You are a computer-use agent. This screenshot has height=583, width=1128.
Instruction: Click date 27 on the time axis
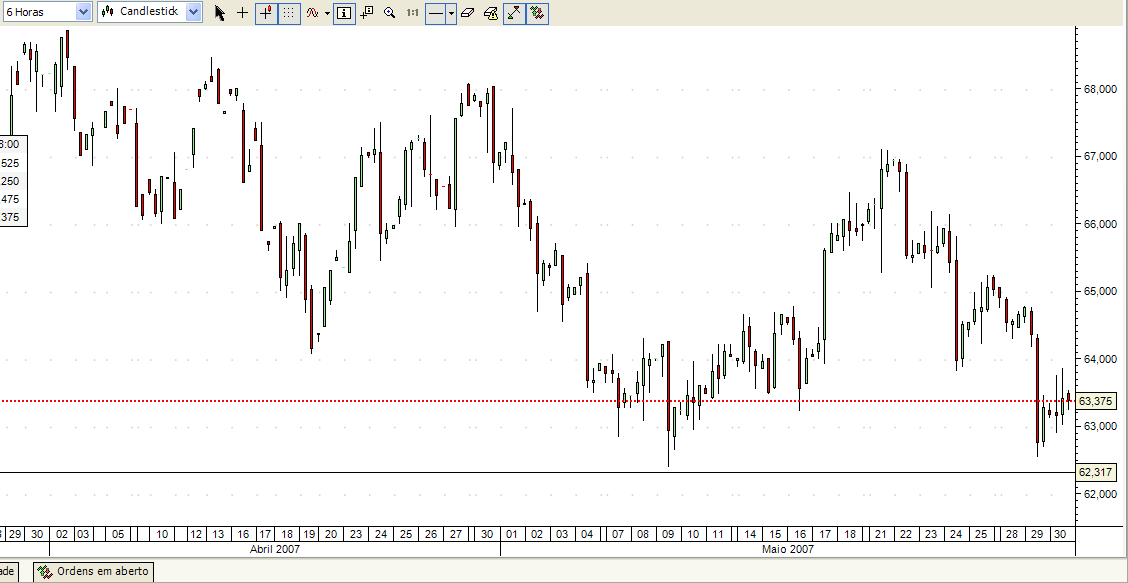(456, 534)
